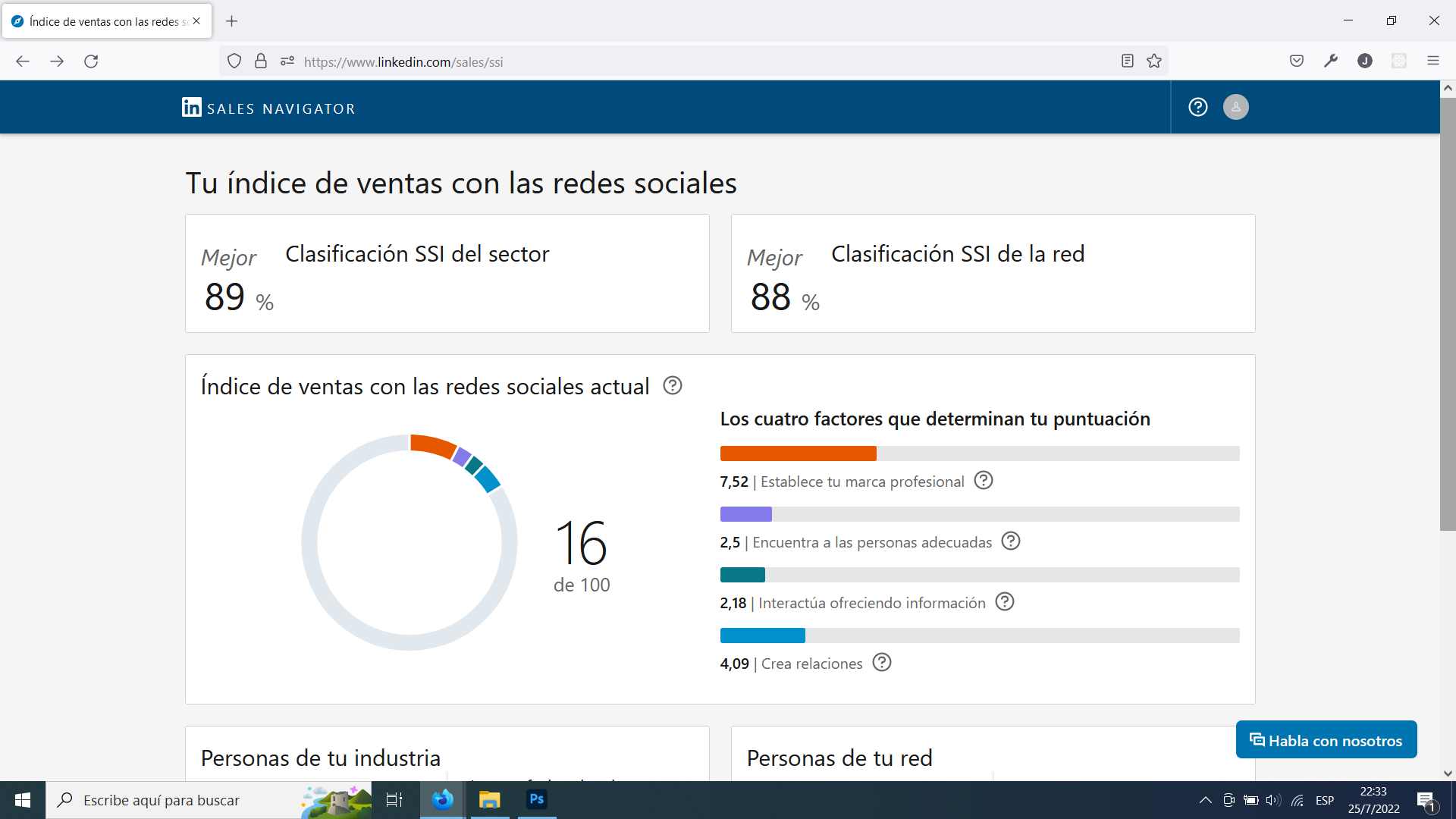Open the clock and calendar
This screenshot has width=1456, height=819.
1373,800
